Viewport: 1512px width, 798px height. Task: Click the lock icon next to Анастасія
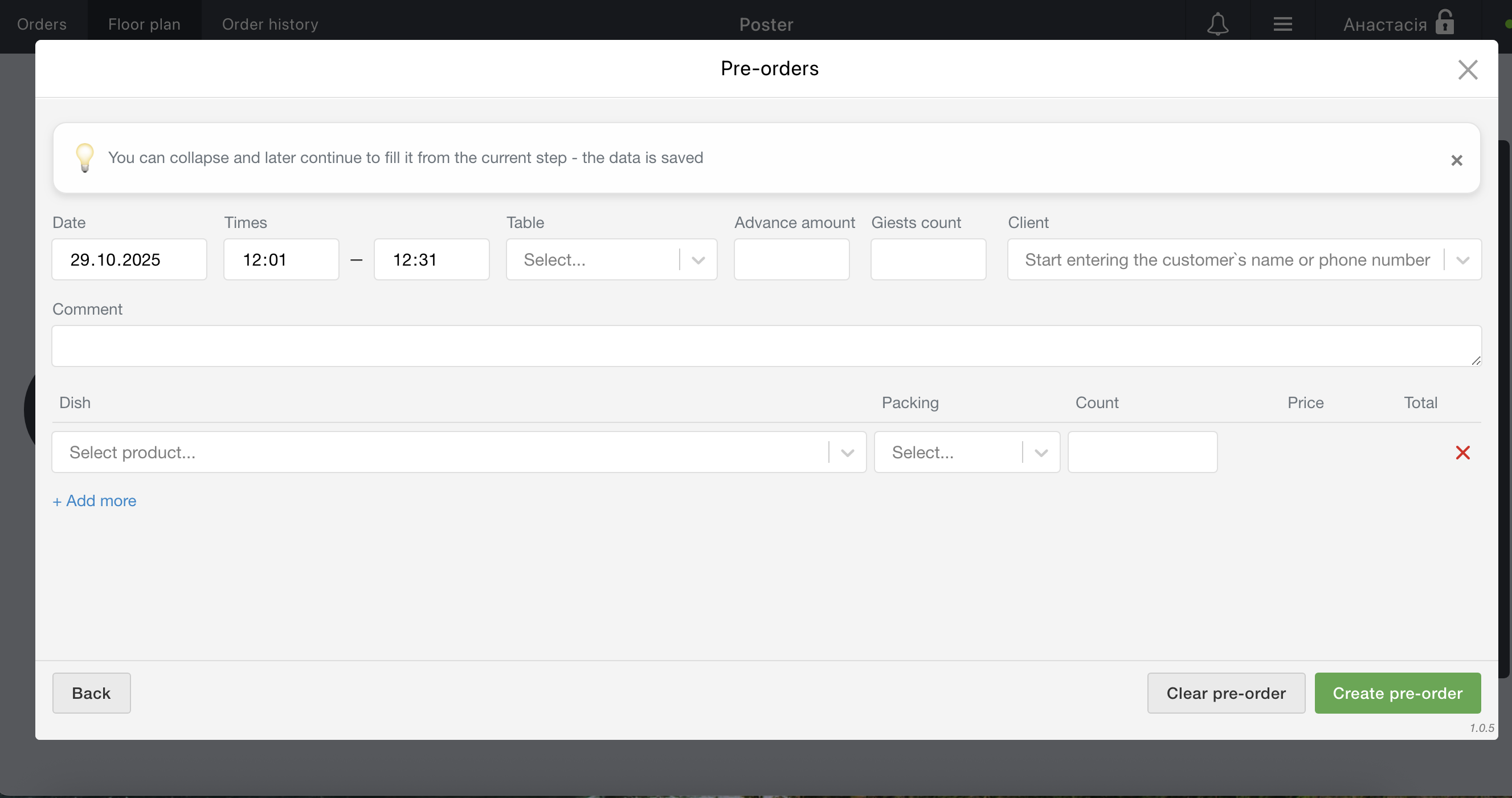1445,22
